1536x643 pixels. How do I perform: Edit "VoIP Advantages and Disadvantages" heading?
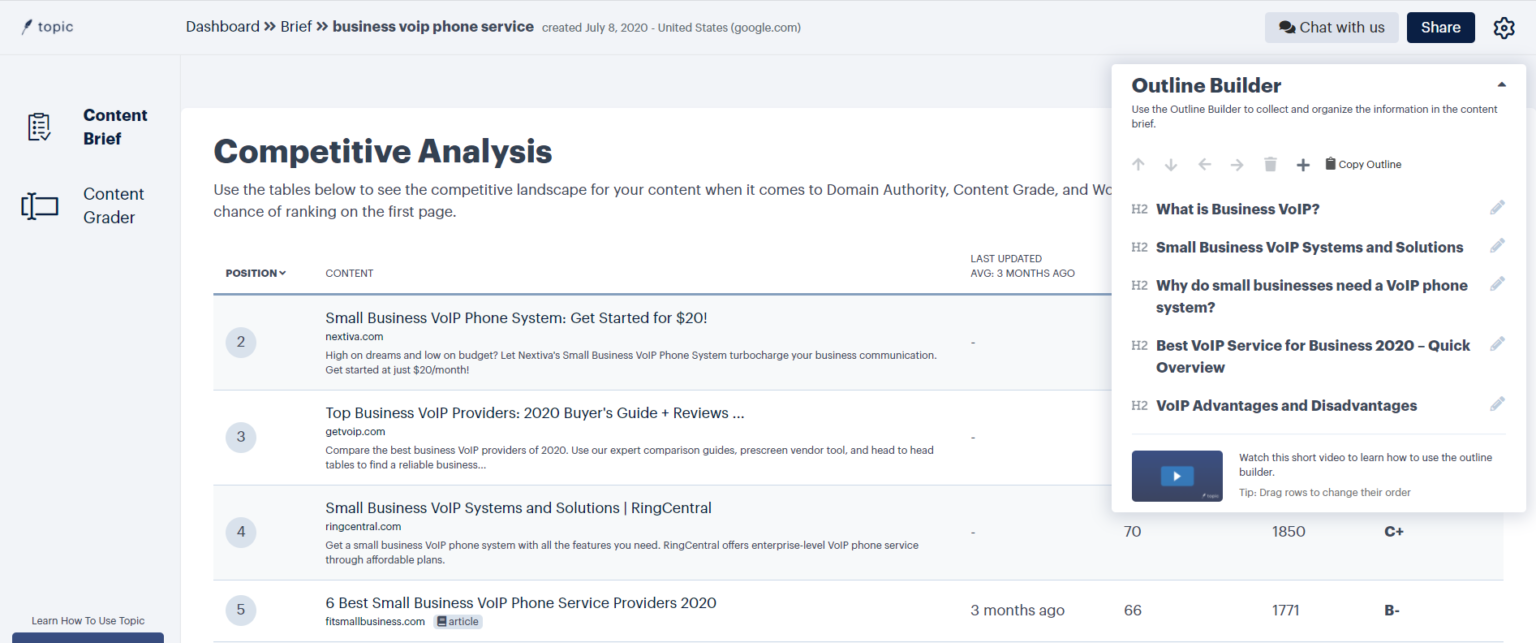tap(1497, 404)
